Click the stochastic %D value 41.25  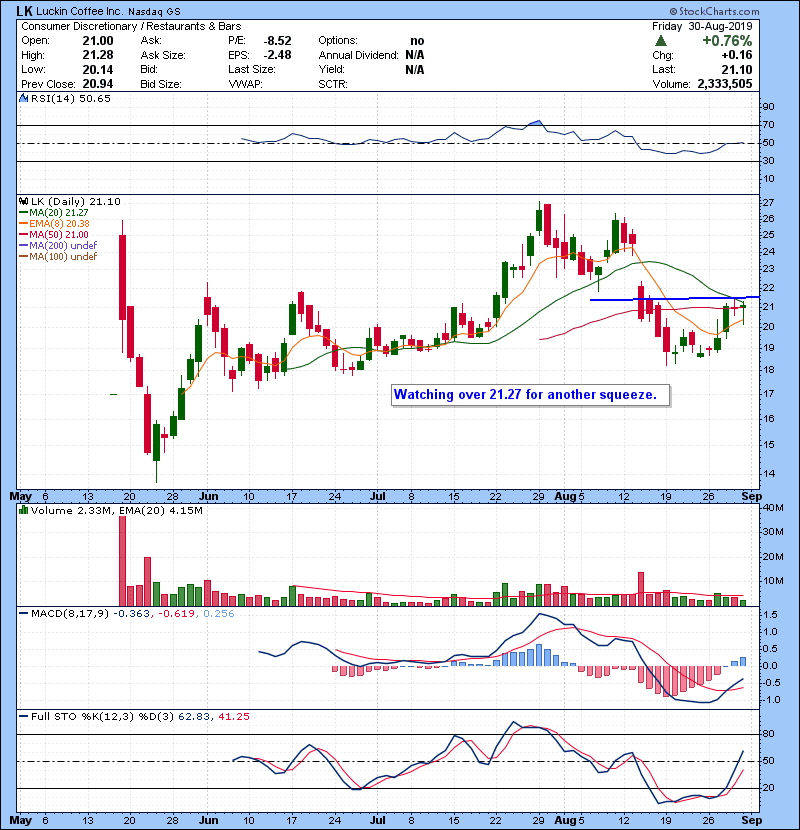click(233, 717)
